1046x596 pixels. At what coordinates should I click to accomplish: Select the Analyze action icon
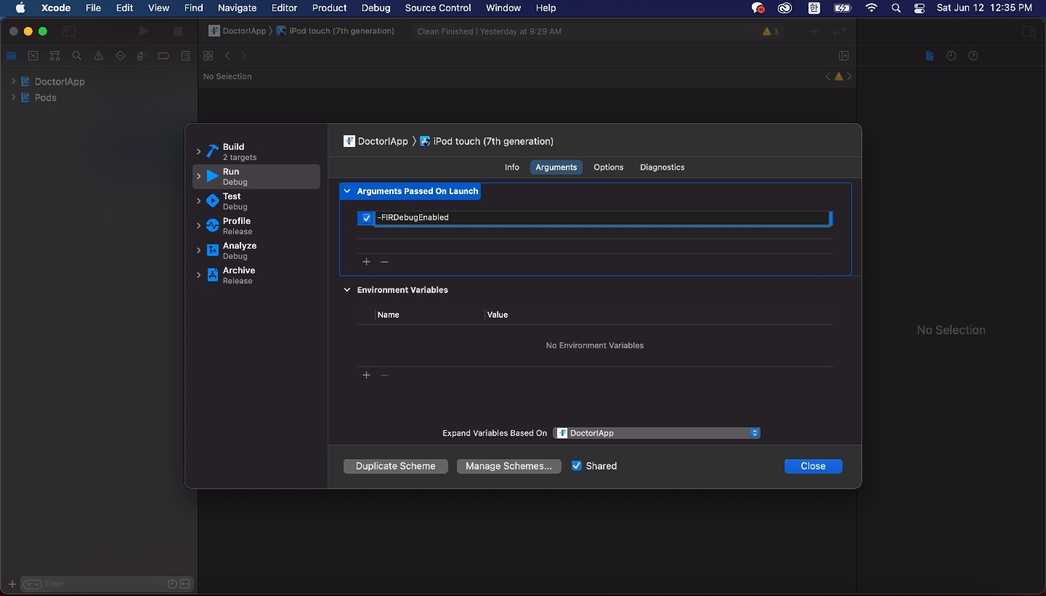click(212, 250)
